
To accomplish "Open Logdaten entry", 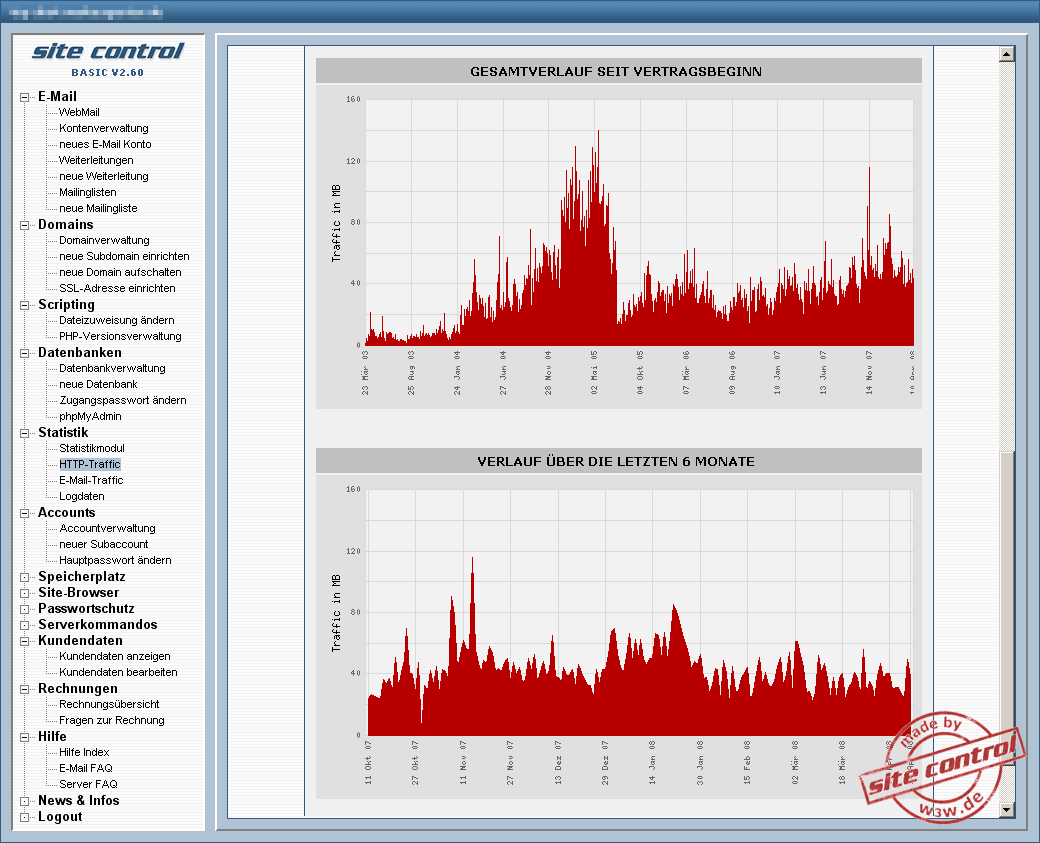I will click(82, 495).
